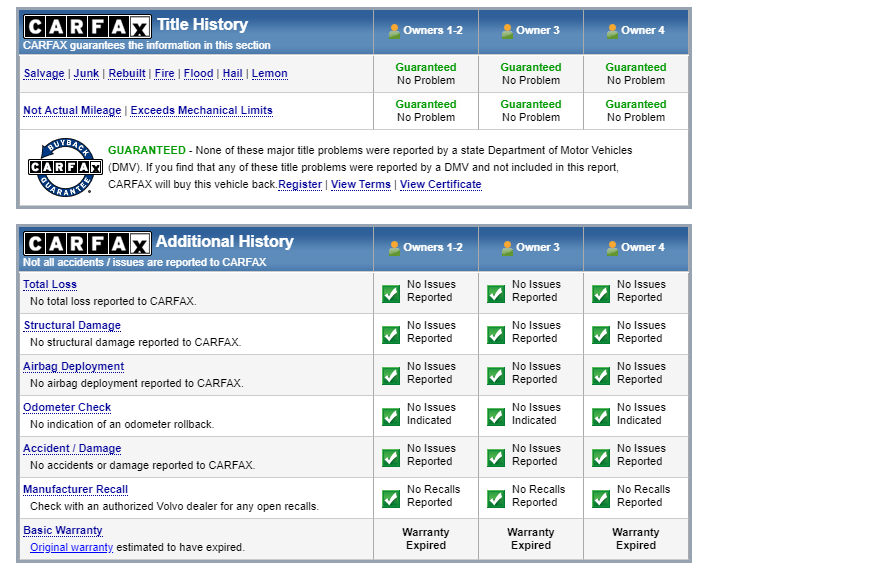Click Owner 4 'Warranty Expired' cell

click(x=636, y=539)
